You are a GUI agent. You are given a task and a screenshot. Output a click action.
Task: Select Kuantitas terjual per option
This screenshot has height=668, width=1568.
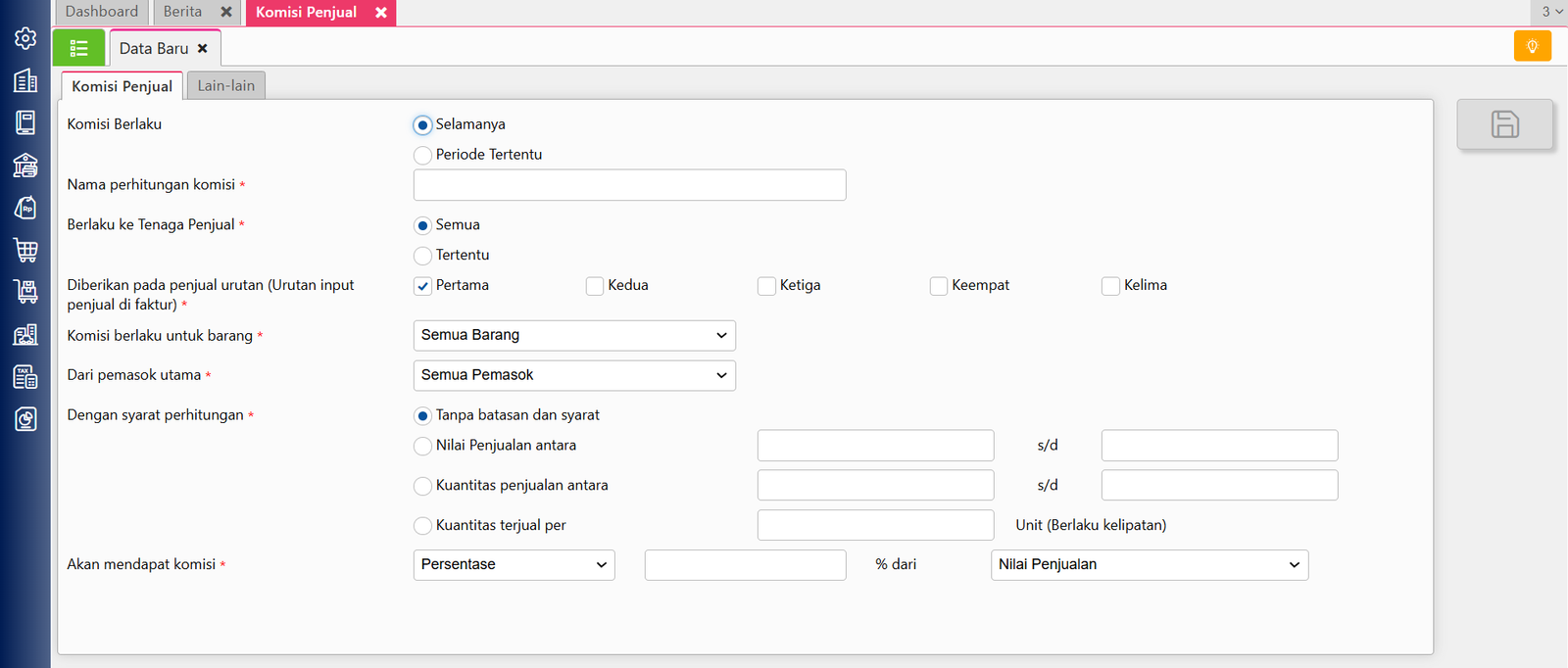[422, 526]
